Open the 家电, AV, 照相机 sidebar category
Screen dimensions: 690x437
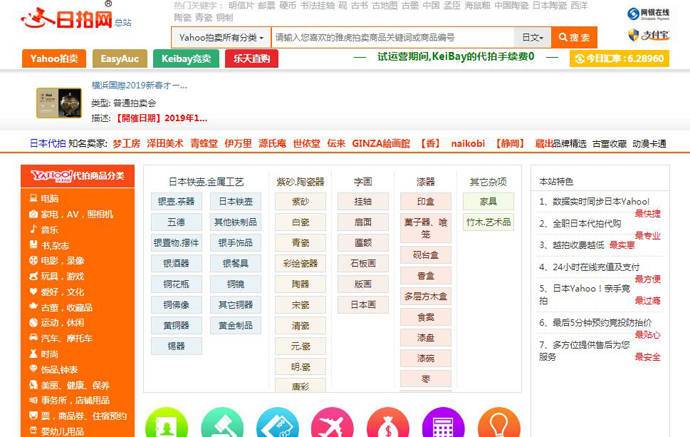(71, 214)
